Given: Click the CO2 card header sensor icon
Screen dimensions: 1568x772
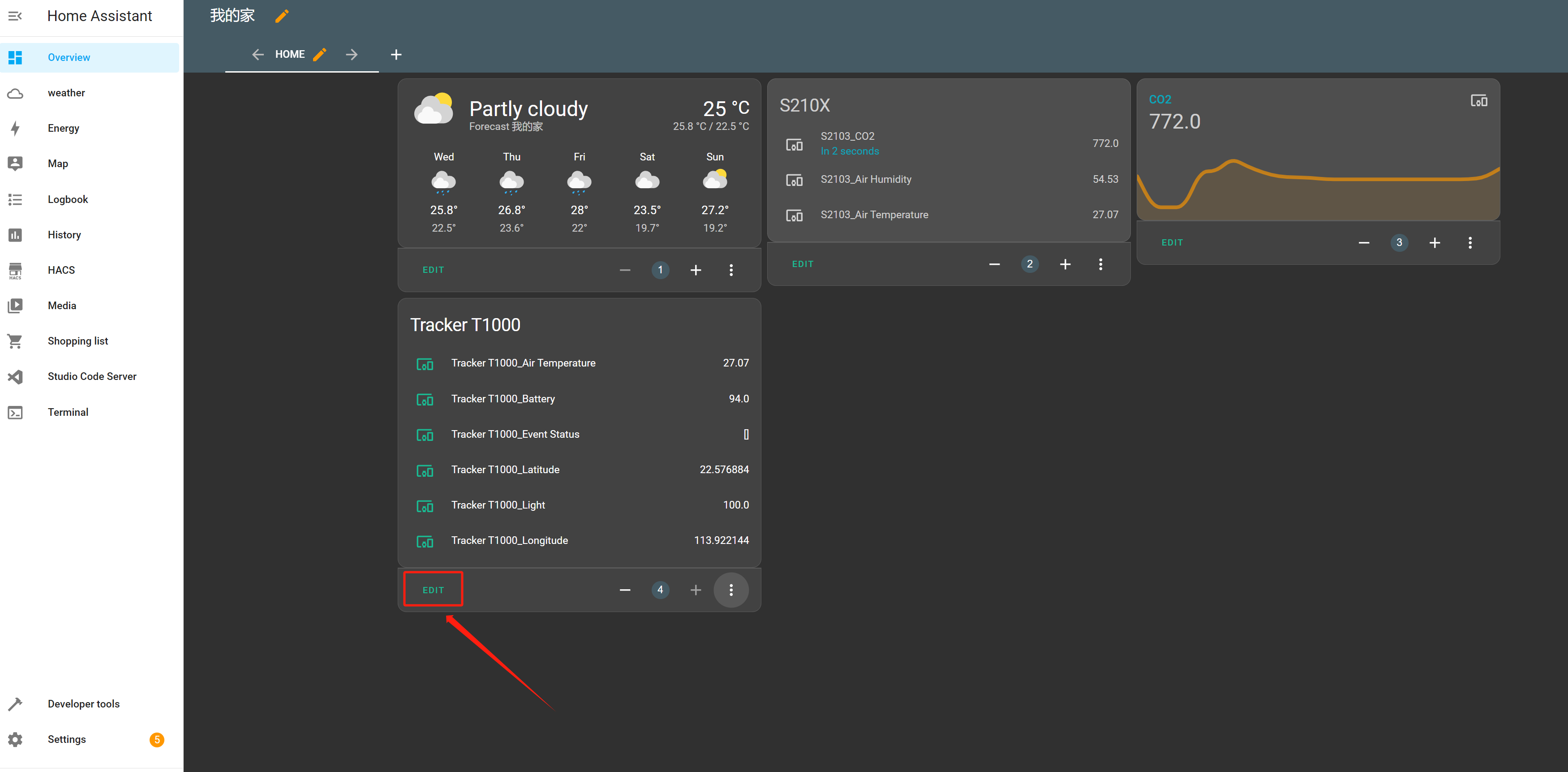Looking at the screenshot, I should 1479,100.
